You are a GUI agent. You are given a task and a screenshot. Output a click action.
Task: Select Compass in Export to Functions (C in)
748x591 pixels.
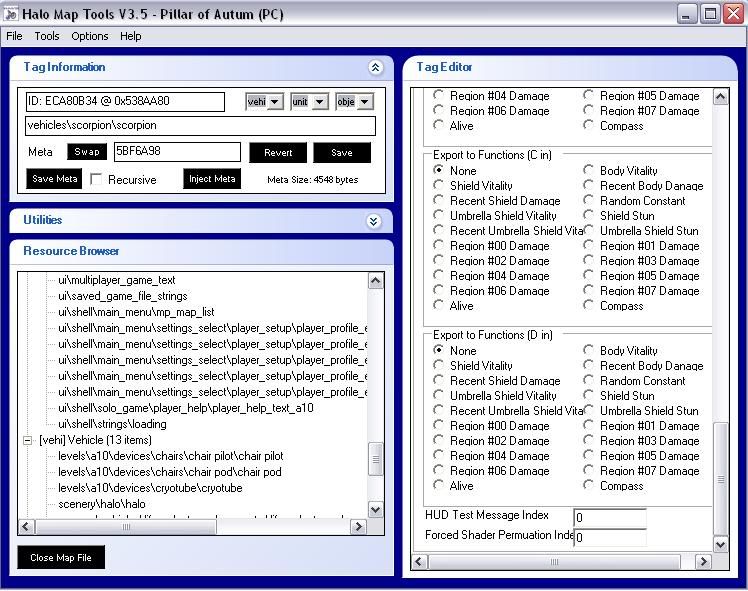point(588,305)
